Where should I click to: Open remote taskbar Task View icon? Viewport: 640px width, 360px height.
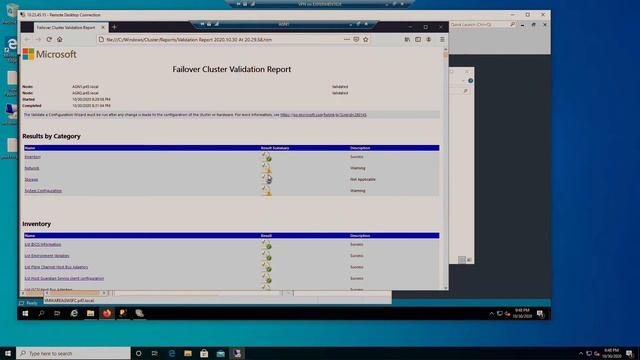pos(57,313)
